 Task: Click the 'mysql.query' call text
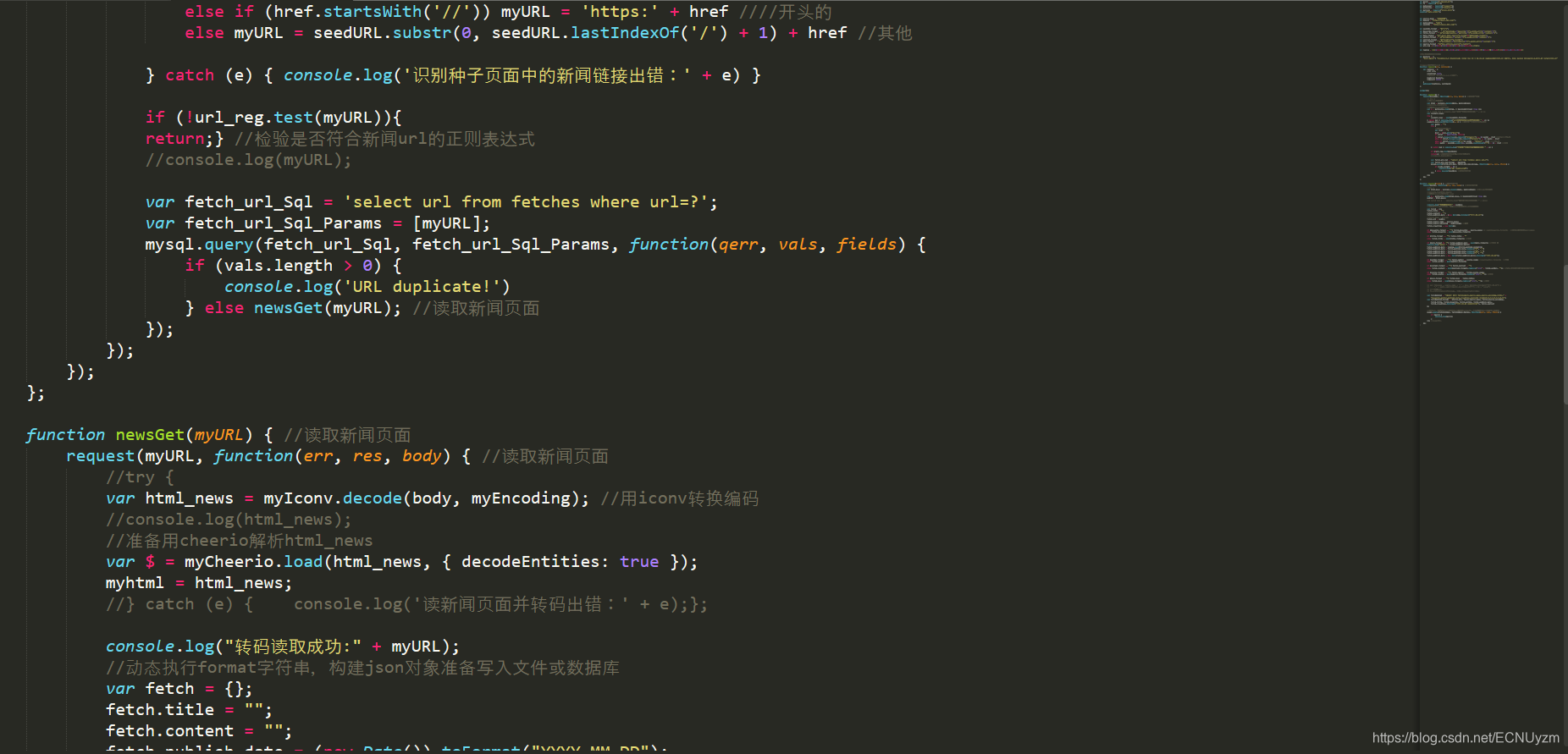point(199,245)
